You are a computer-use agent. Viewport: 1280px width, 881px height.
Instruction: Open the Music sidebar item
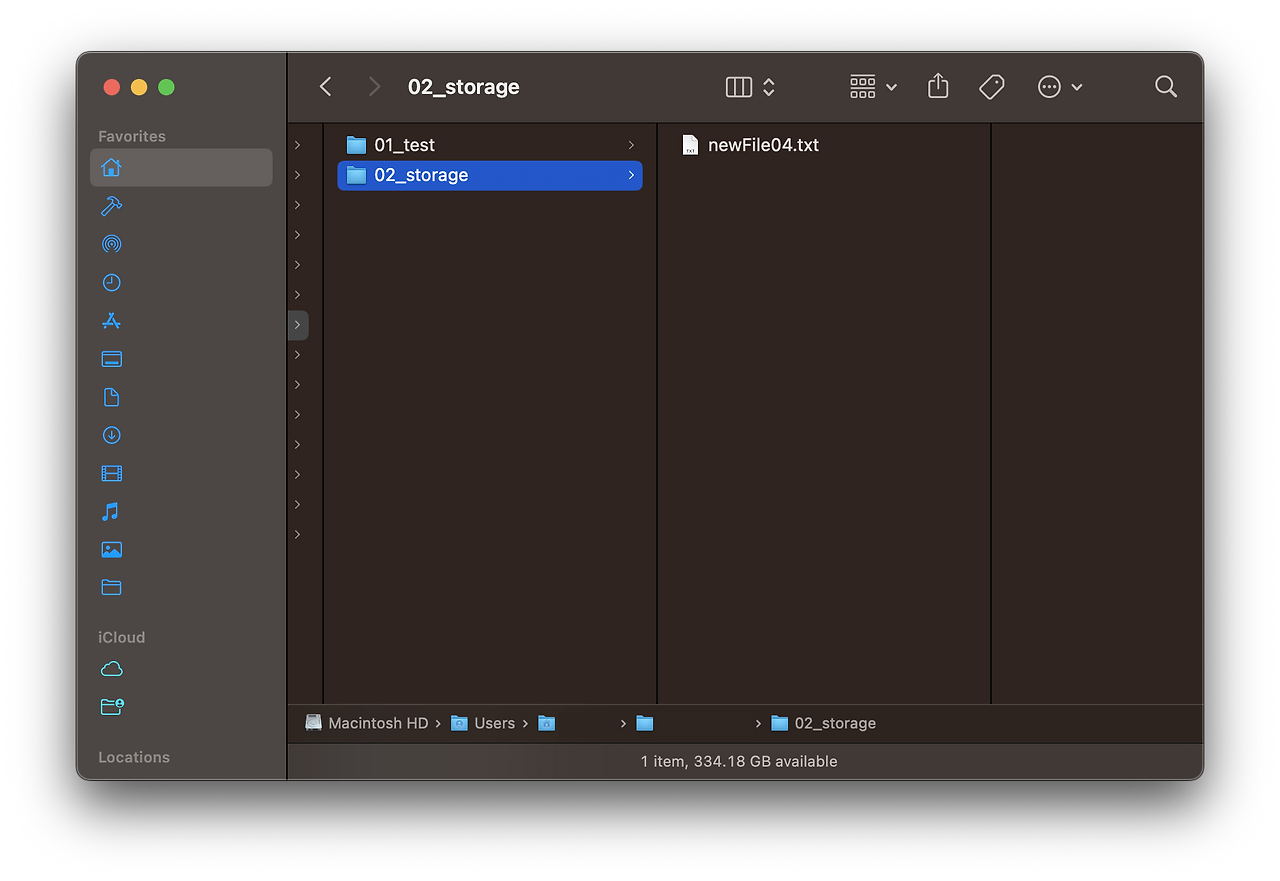[111, 511]
